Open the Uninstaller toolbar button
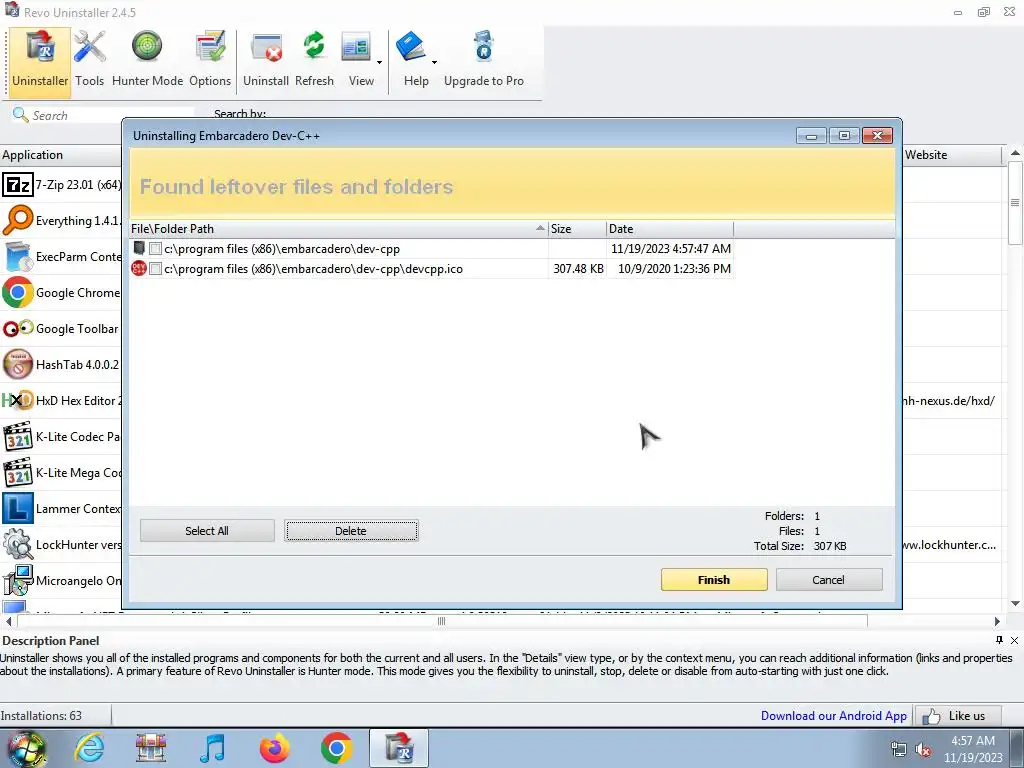This screenshot has height=768, width=1024. click(40, 60)
